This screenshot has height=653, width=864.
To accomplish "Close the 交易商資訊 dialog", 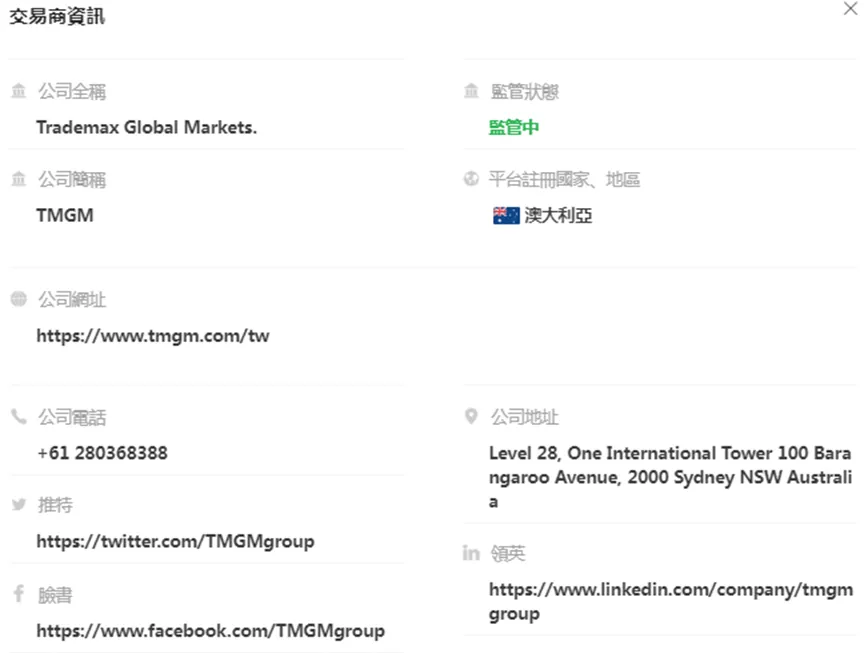I will [850, 8].
